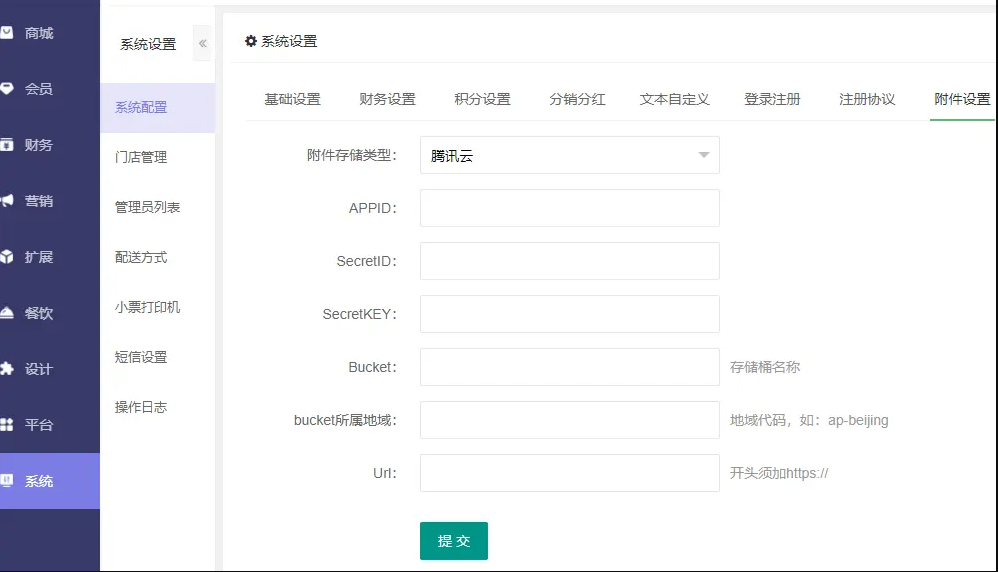The width and height of the screenshot is (998, 572).
Task: Click the 会员 member diamond icon
Action: [x=6, y=88]
